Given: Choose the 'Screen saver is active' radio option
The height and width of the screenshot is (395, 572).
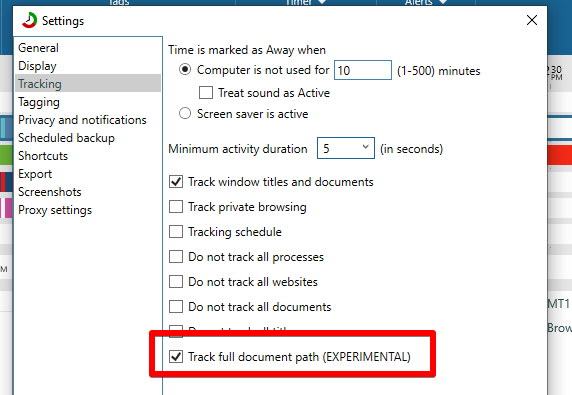Looking at the screenshot, I should tap(185, 113).
